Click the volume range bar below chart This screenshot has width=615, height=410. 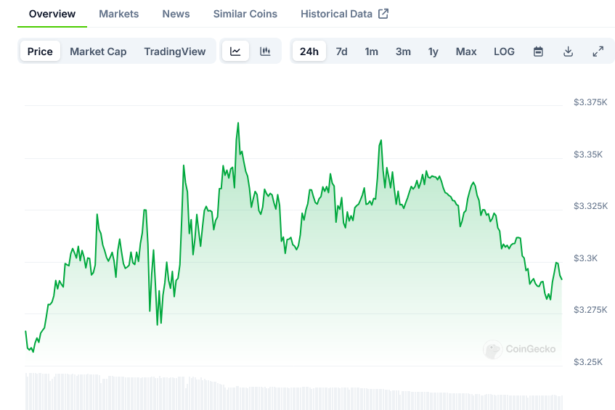coord(290,391)
